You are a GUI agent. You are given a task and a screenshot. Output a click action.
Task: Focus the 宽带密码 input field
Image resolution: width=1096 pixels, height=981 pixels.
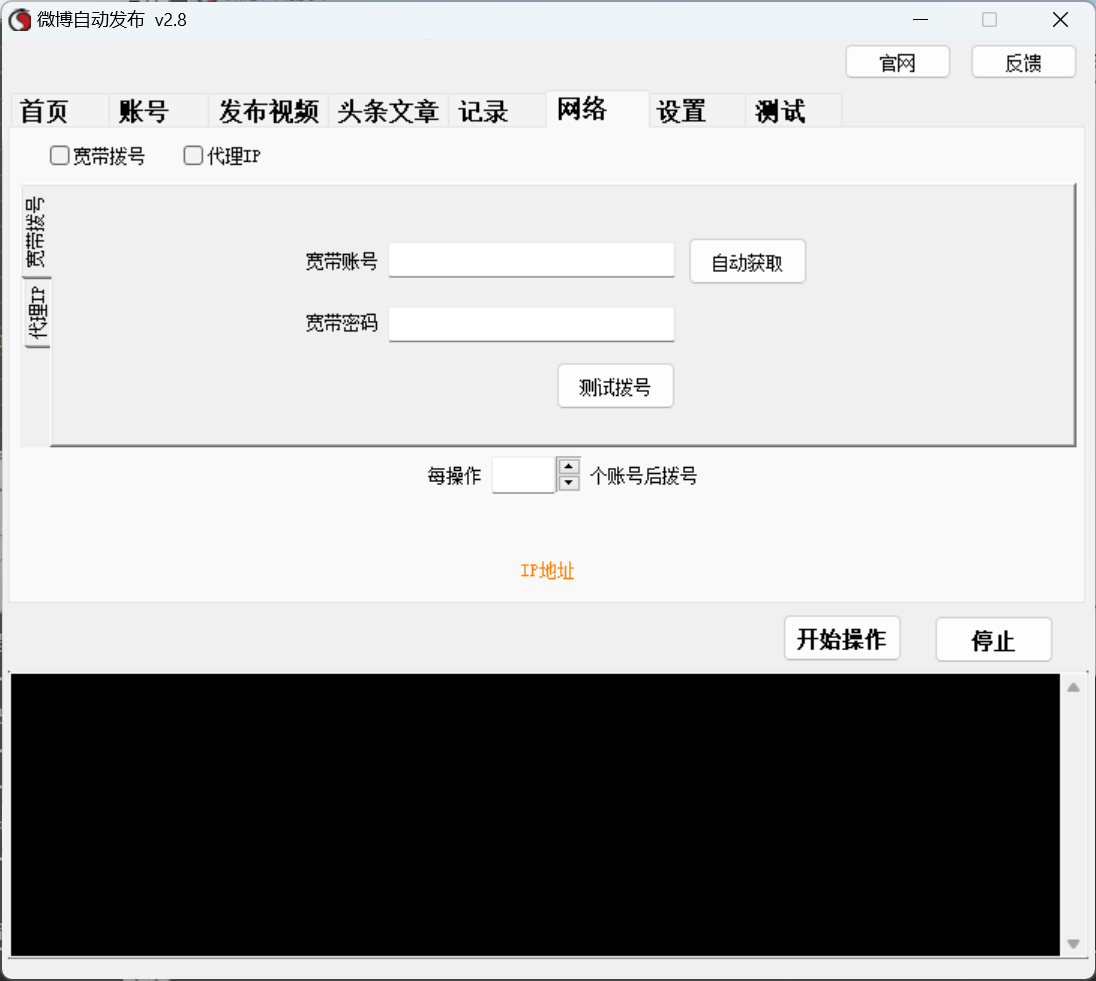click(x=531, y=324)
